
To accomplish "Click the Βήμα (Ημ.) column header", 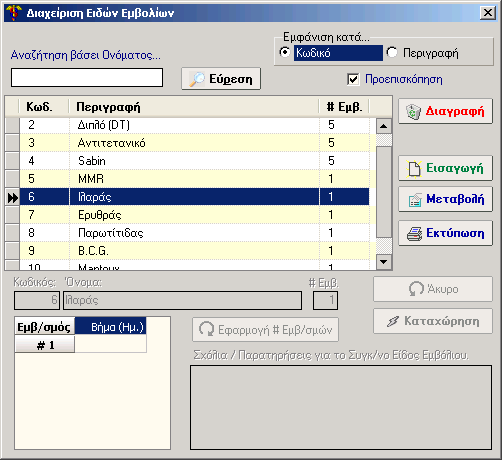I will [x=110, y=327].
